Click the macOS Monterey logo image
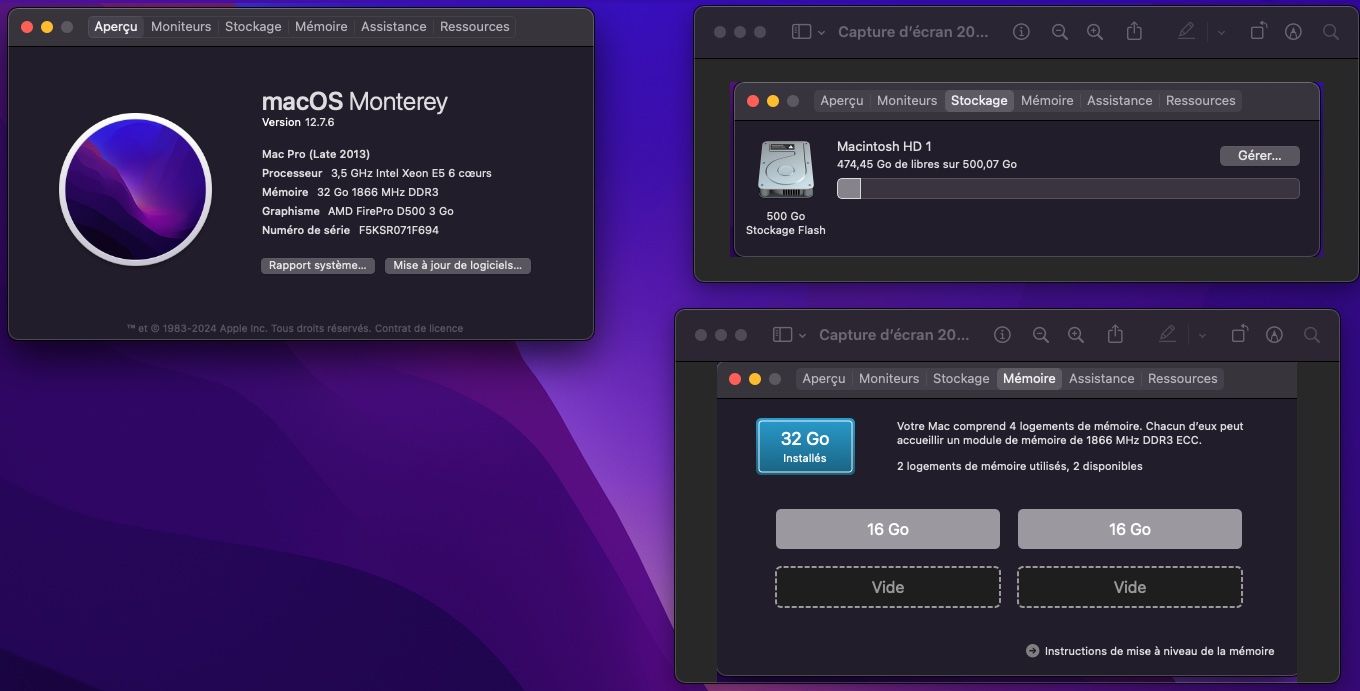This screenshot has height=691, width=1360. pos(135,189)
